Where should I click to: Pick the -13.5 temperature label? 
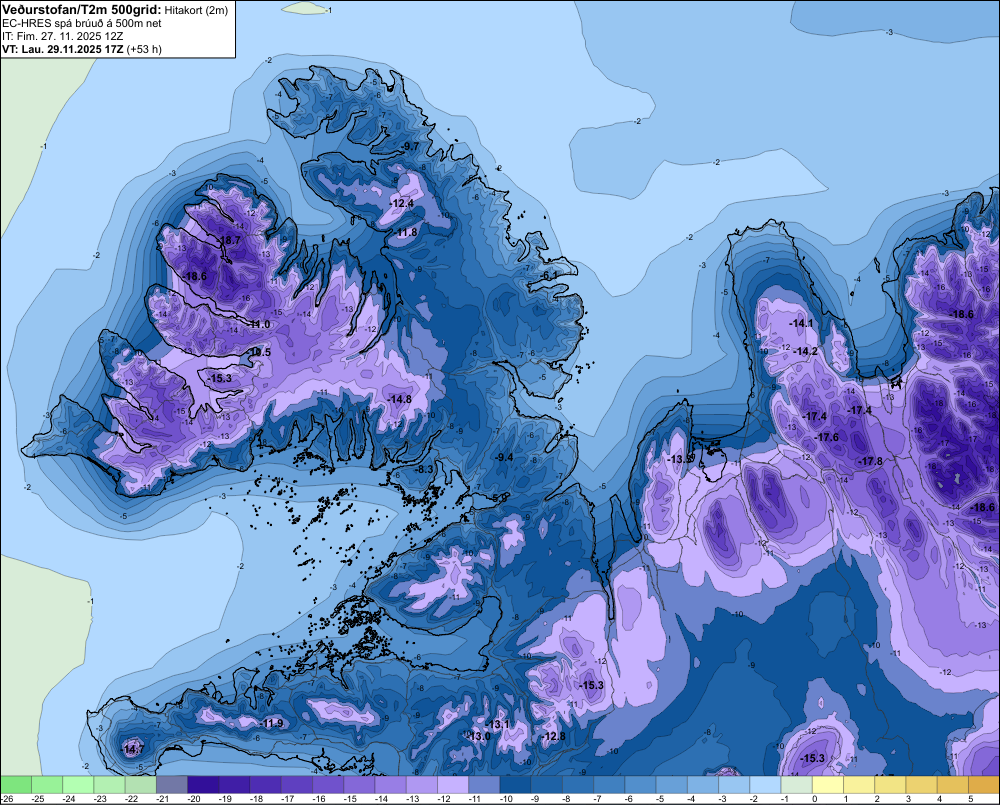click(x=680, y=459)
